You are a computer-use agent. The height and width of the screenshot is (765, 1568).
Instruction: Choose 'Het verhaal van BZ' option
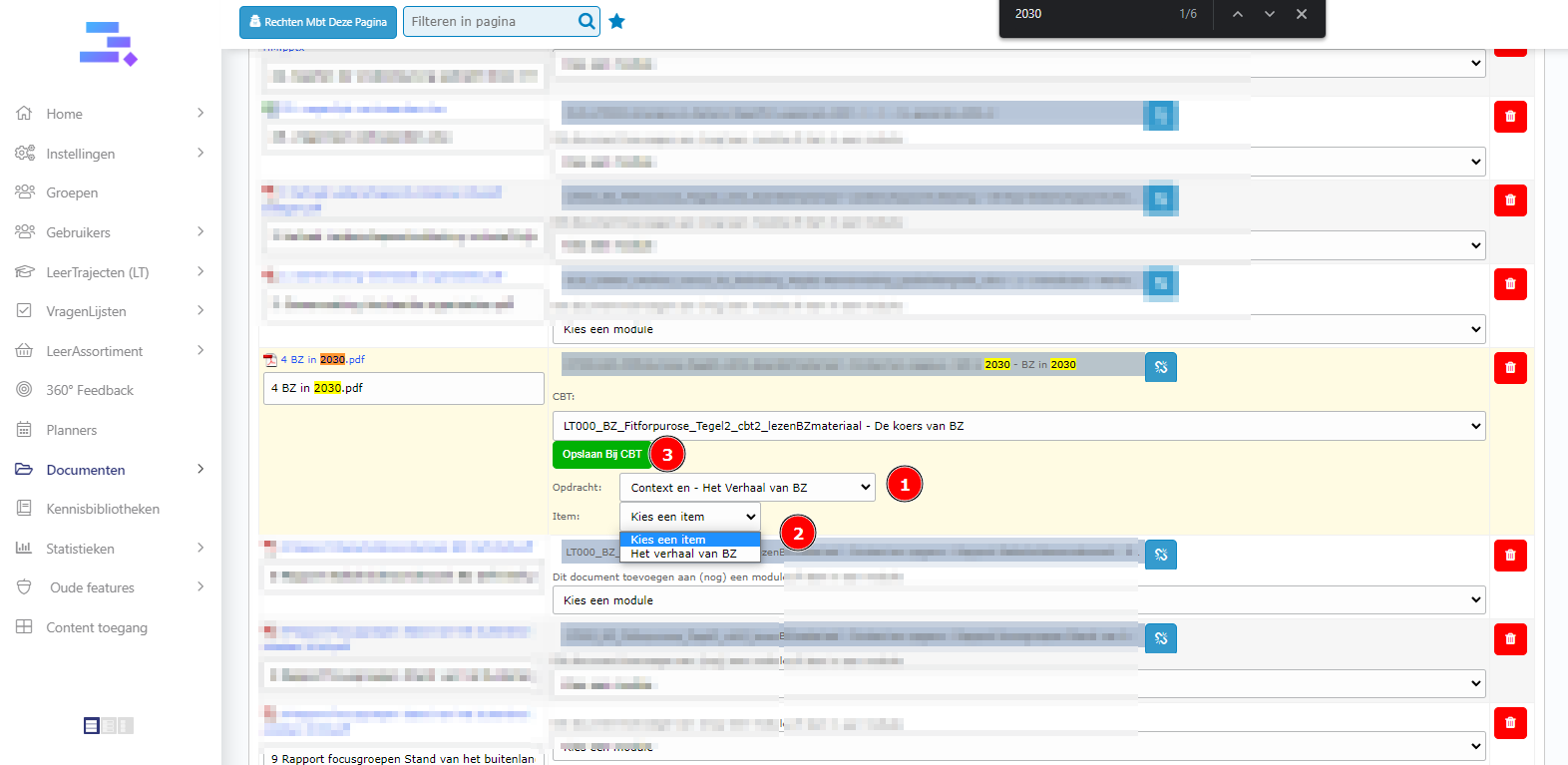click(684, 554)
